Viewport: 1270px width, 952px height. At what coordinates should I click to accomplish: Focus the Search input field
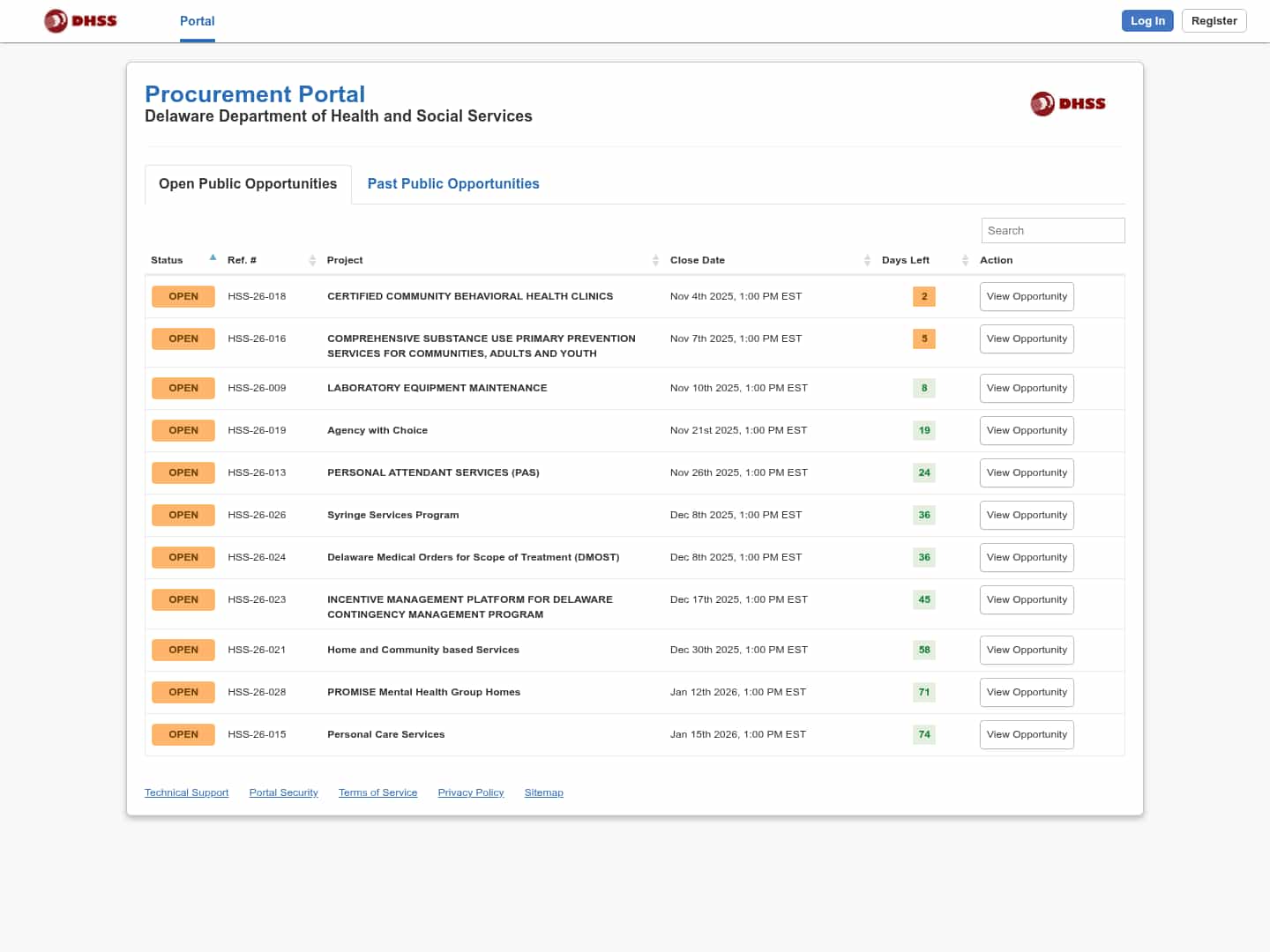point(1052,231)
